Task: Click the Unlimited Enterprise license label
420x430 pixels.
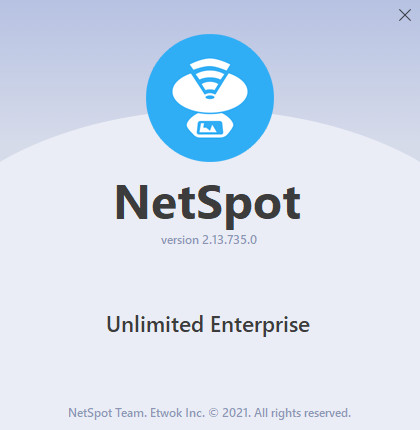Action: pyautogui.click(x=208, y=325)
